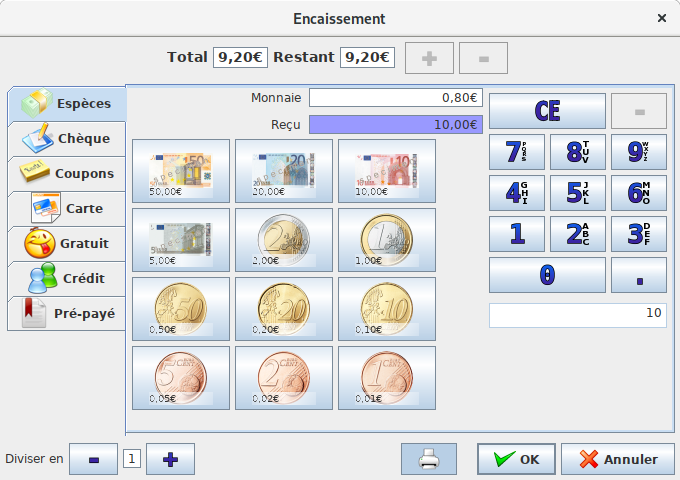
Task: Add a 0,02€ coin
Action: click(x=284, y=378)
